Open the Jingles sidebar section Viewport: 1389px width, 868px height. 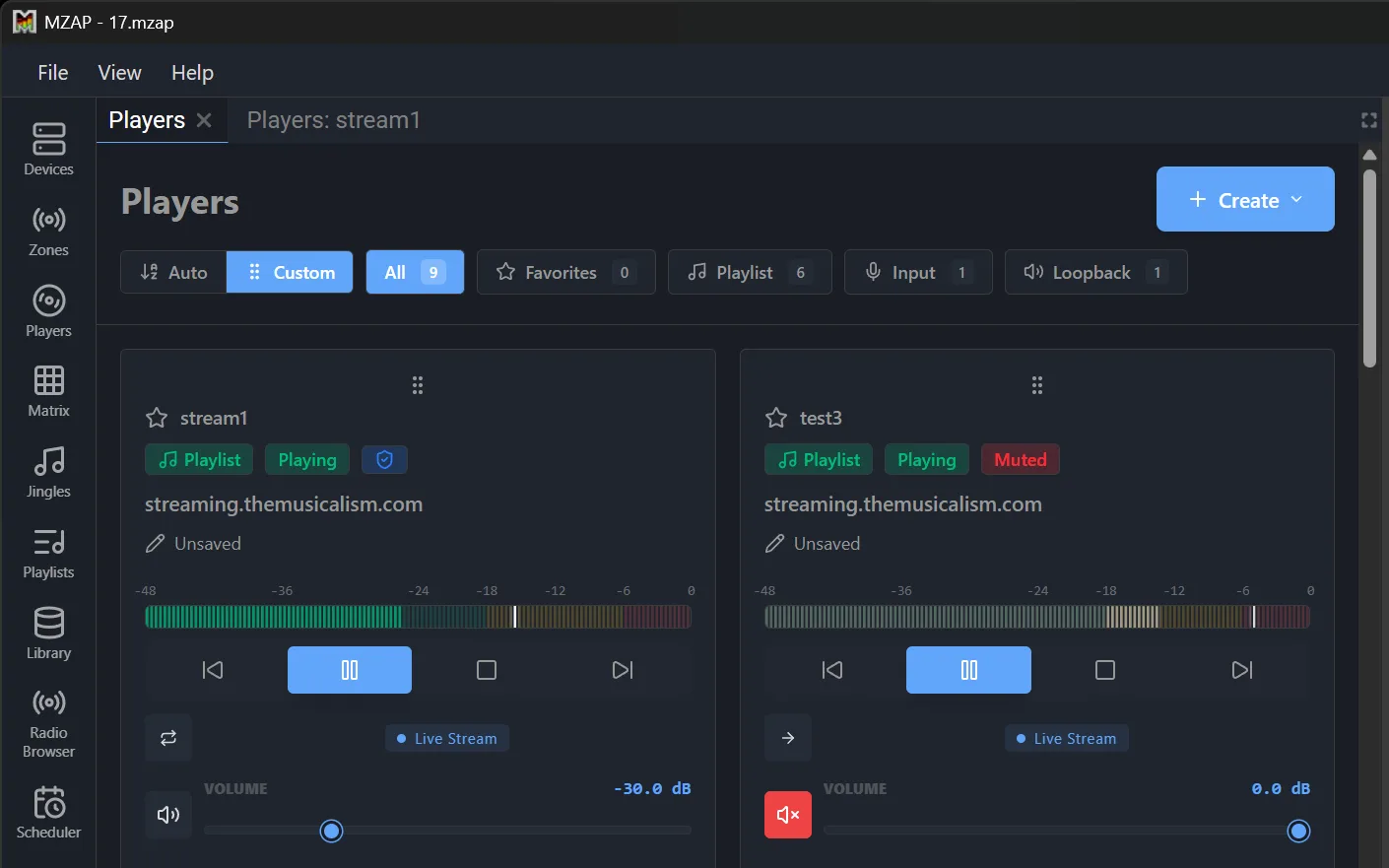48,472
